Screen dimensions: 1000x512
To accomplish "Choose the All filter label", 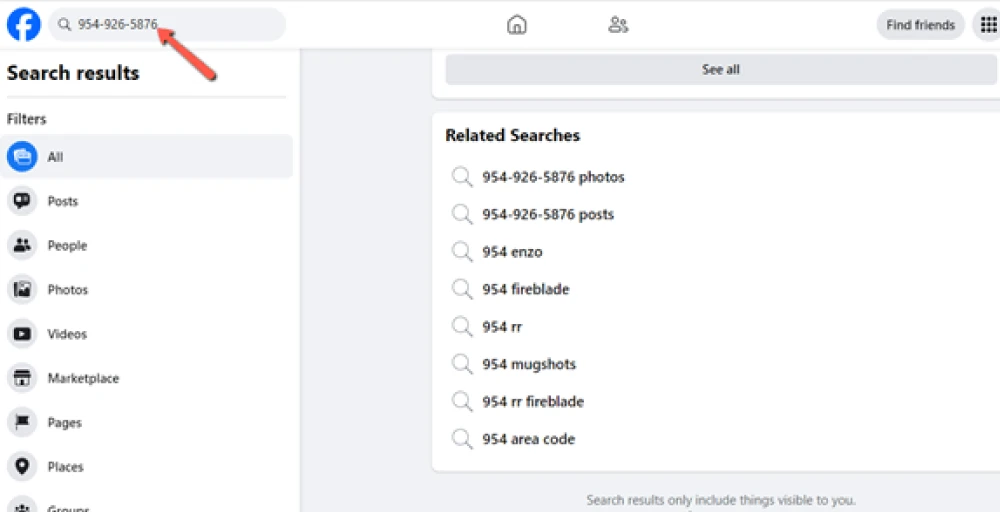I will click(x=55, y=157).
